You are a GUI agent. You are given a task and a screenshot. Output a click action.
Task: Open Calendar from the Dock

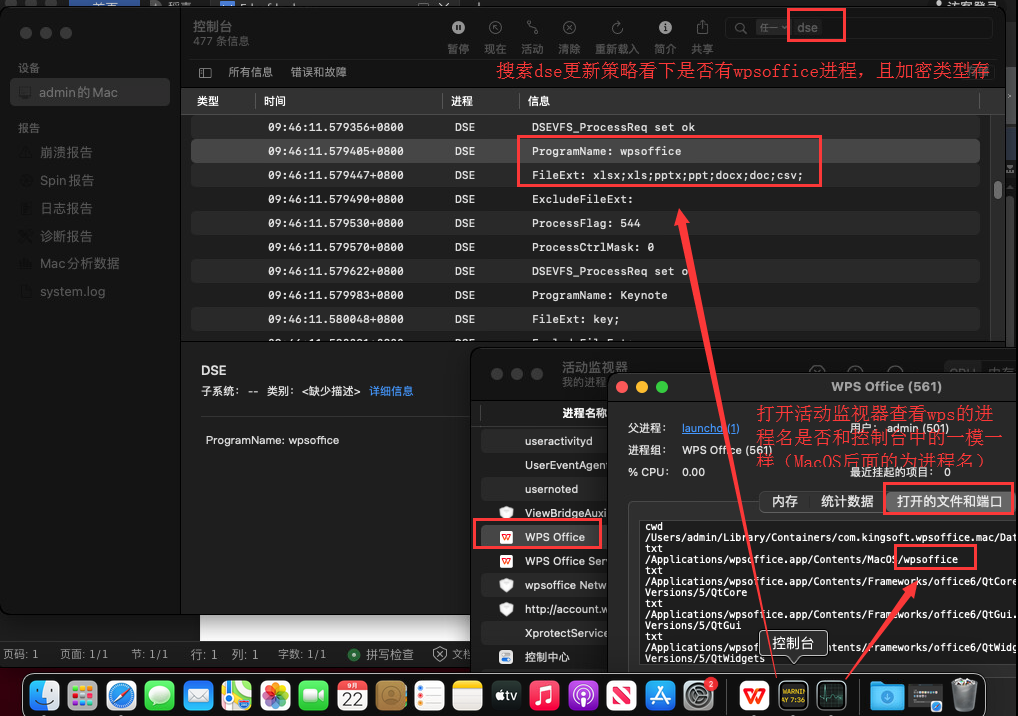pyautogui.click(x=353, y=696)
